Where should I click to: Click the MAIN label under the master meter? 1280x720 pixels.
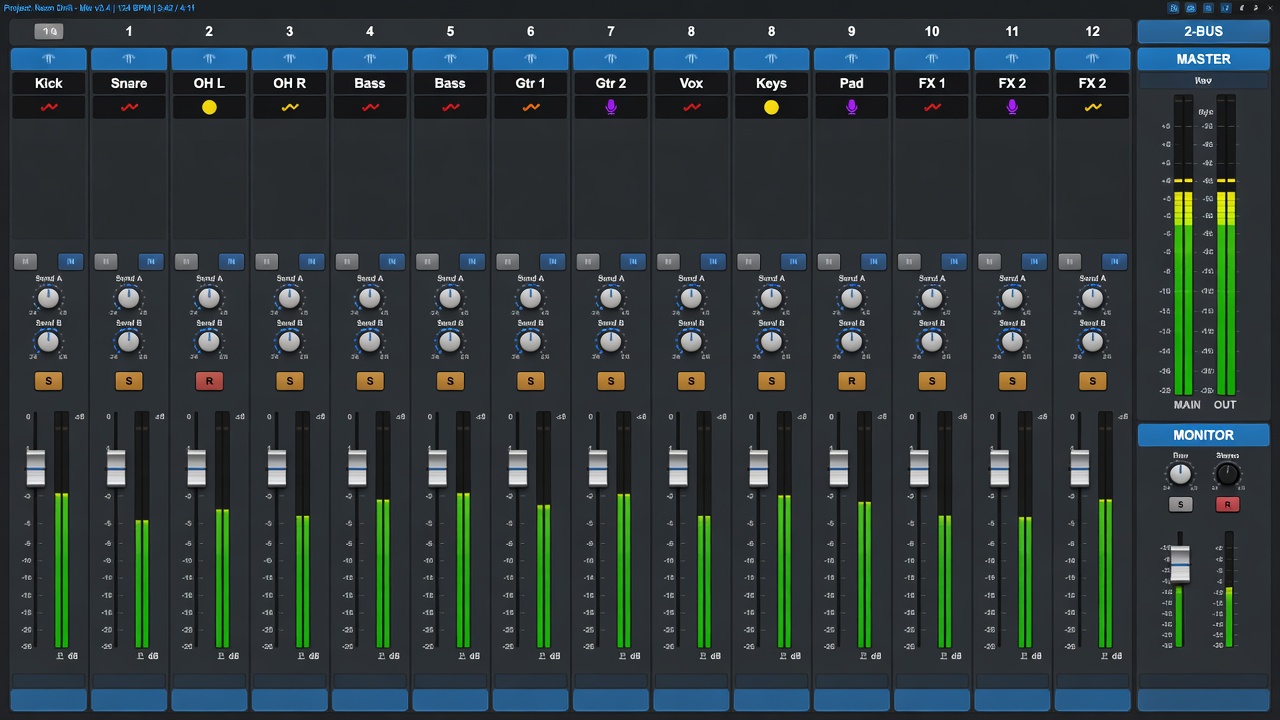[1187, 405]
